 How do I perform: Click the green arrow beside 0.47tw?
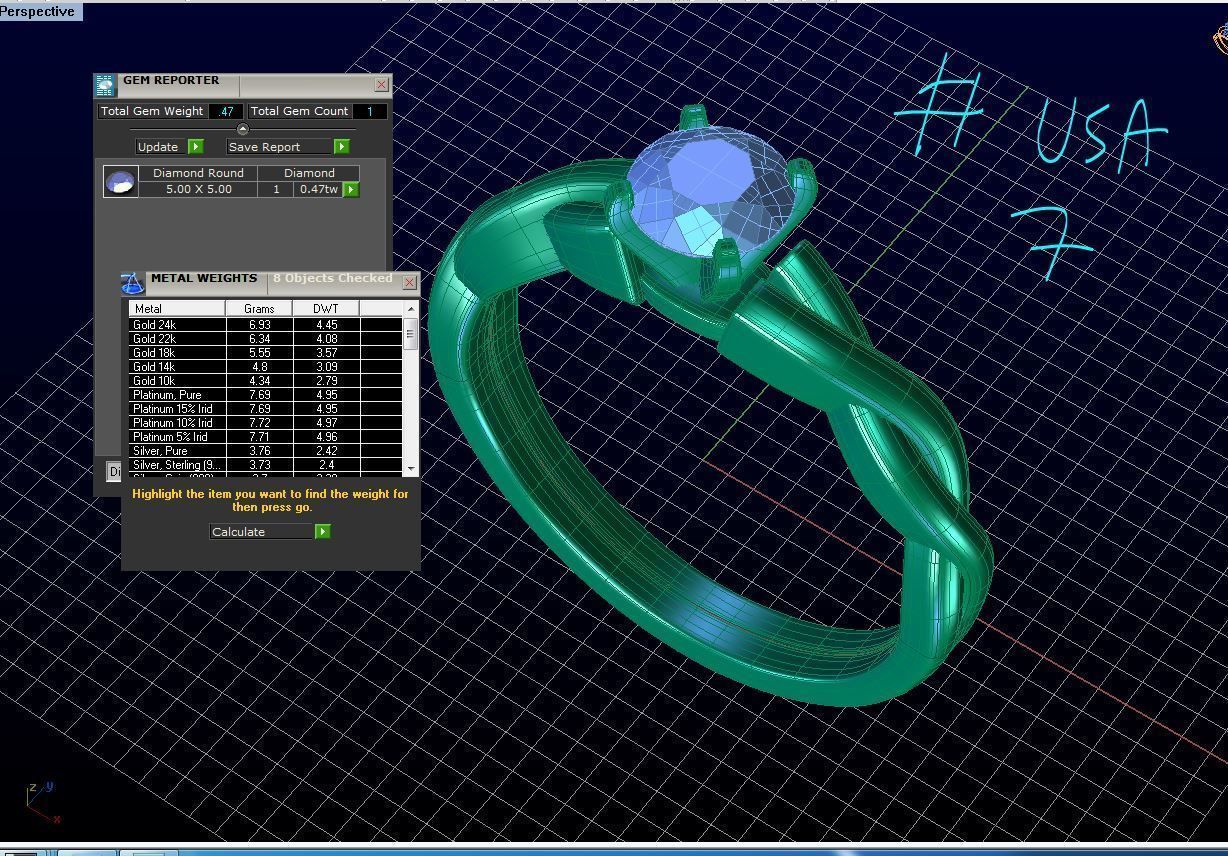click(x=351, y=189)
